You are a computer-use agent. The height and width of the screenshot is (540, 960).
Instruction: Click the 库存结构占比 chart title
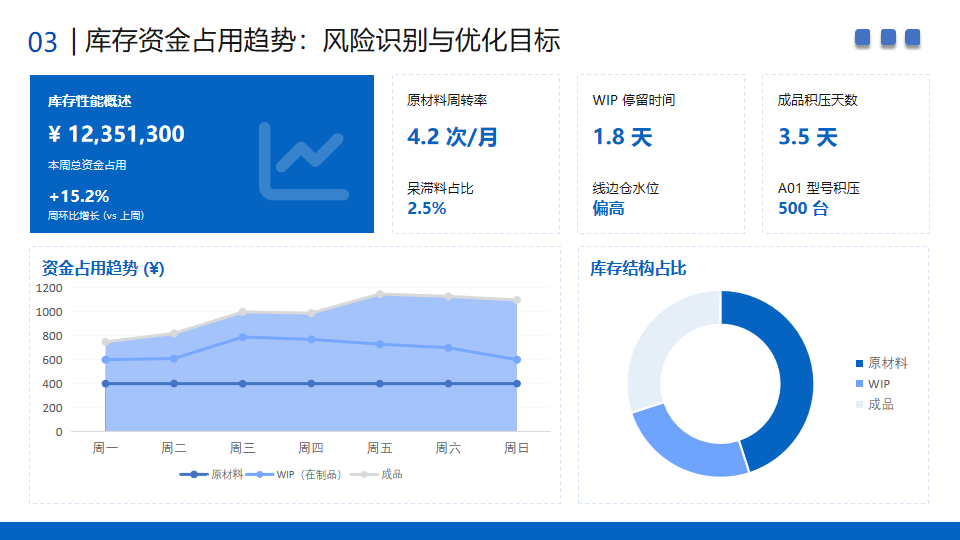click(x=638, y=268)
